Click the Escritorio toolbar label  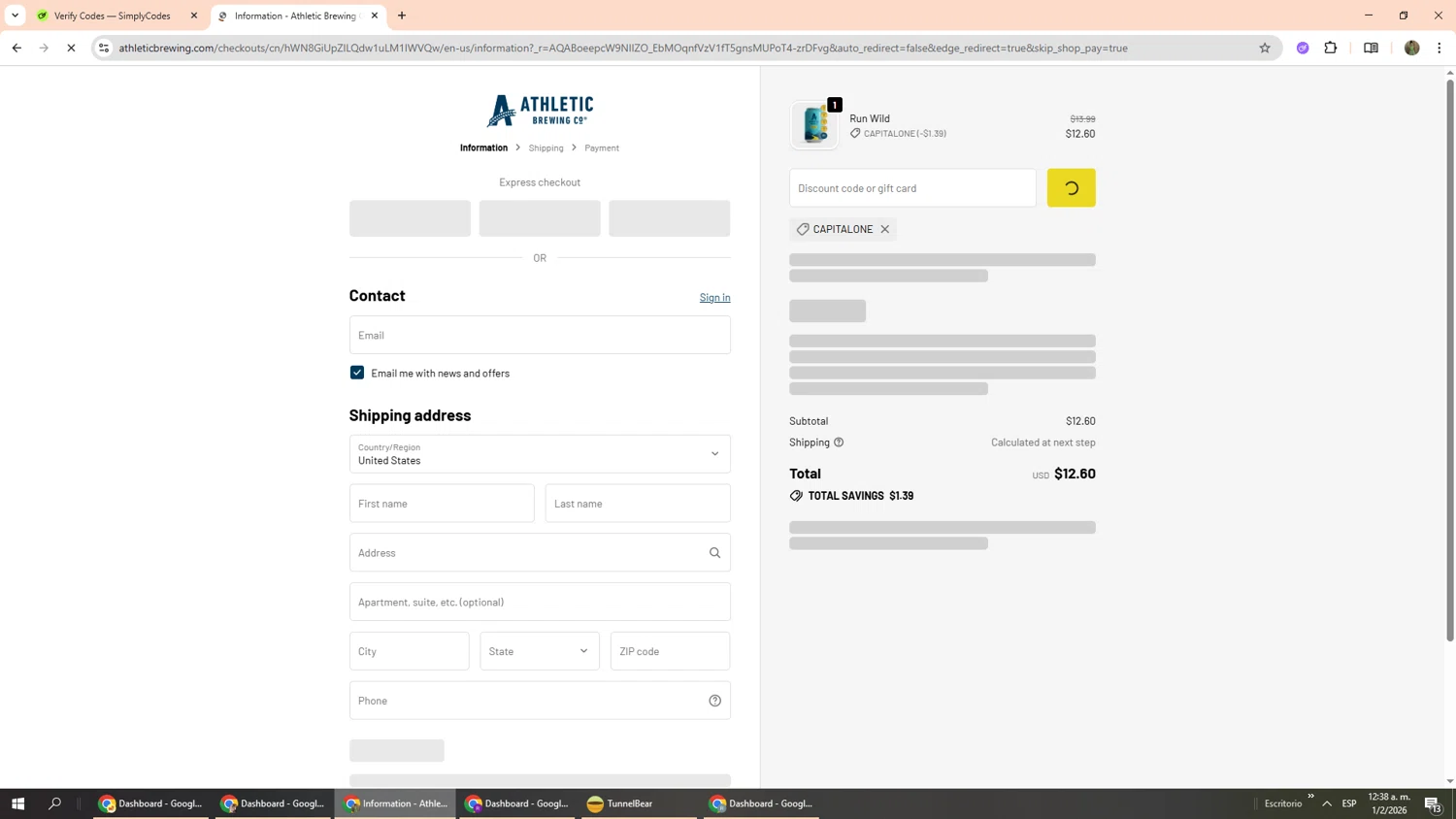(1283, 803)
